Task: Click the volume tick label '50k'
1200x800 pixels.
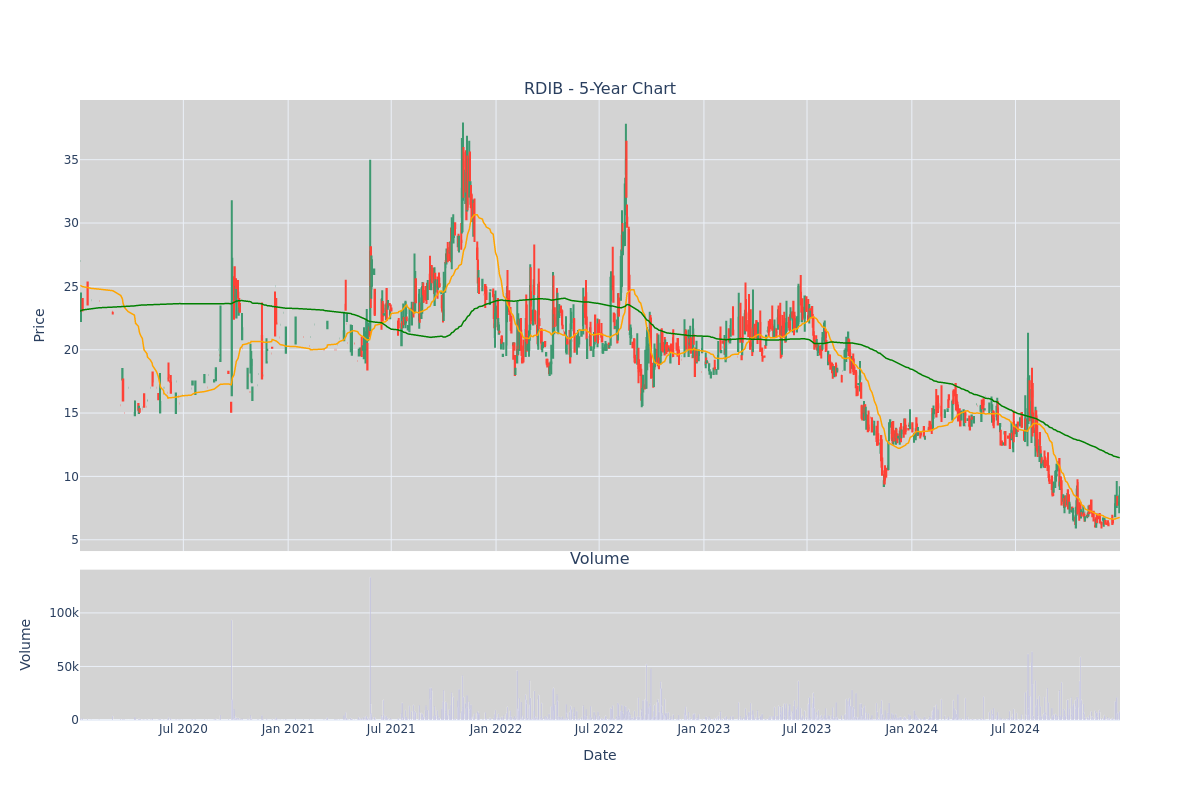Action: 68,666
